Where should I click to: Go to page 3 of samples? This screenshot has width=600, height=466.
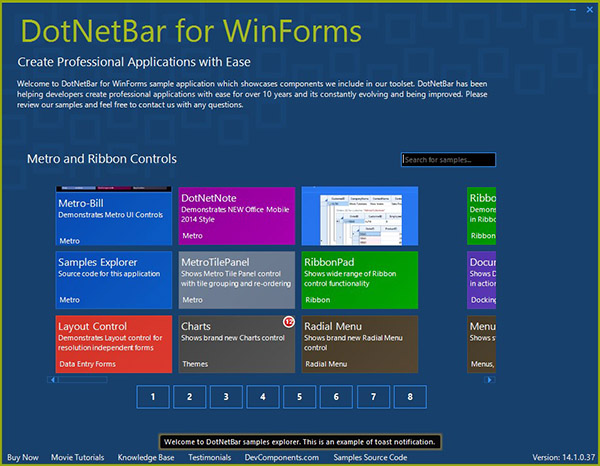[226, 397]
